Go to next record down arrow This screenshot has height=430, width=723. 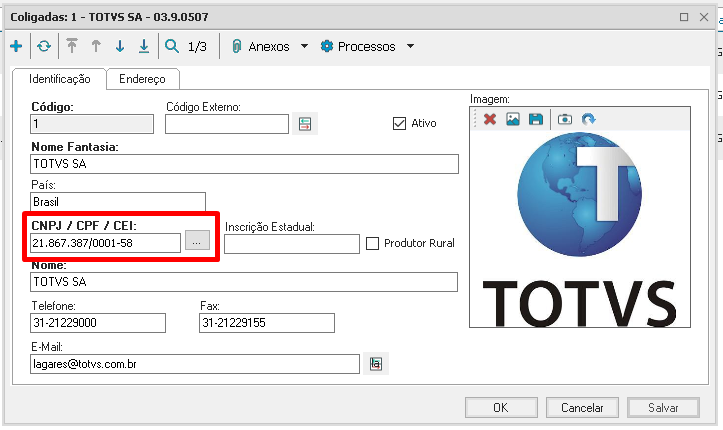[x=120, y=46]
